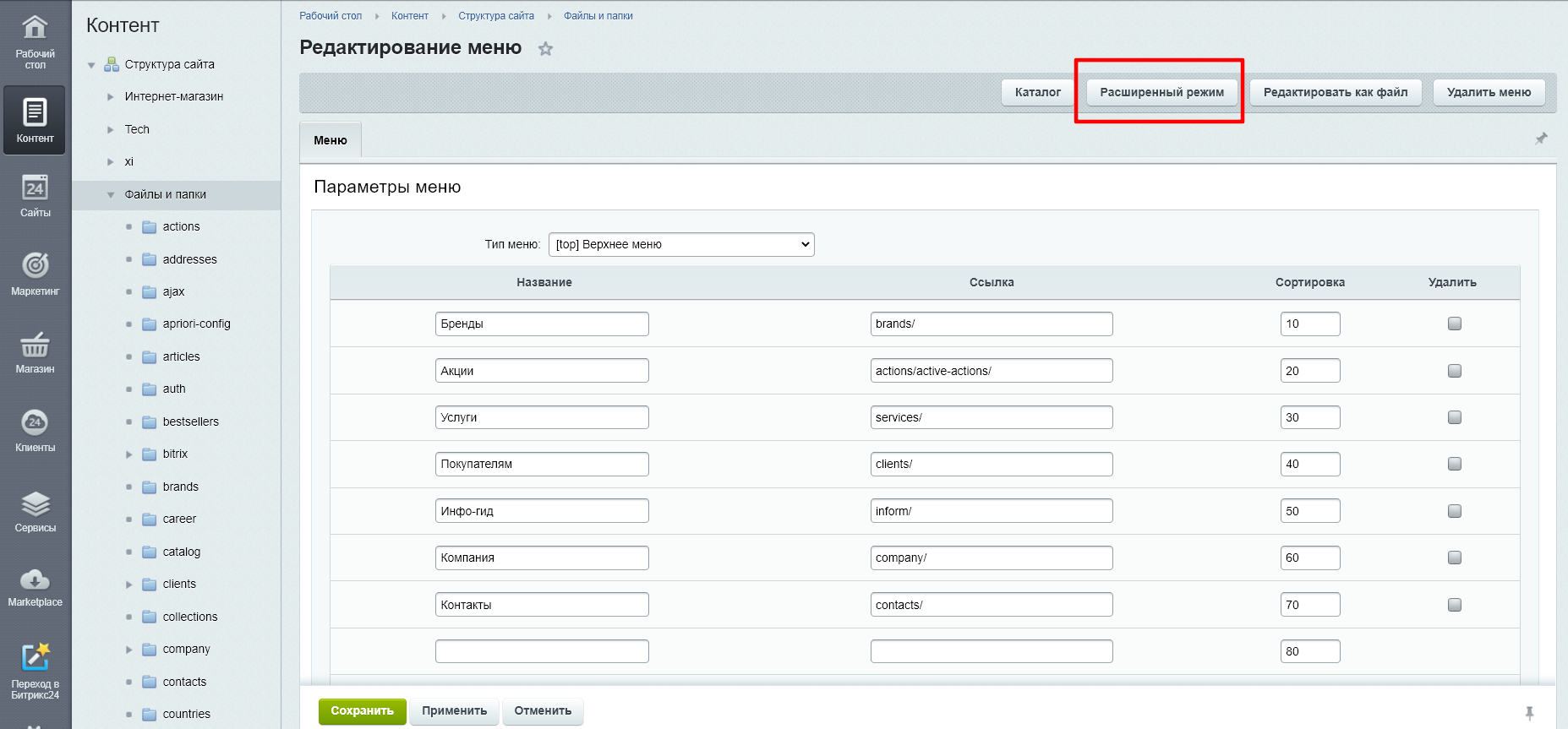Check delete box for Контакты row
1568x729 pixels.
[x=1454, y=605]
